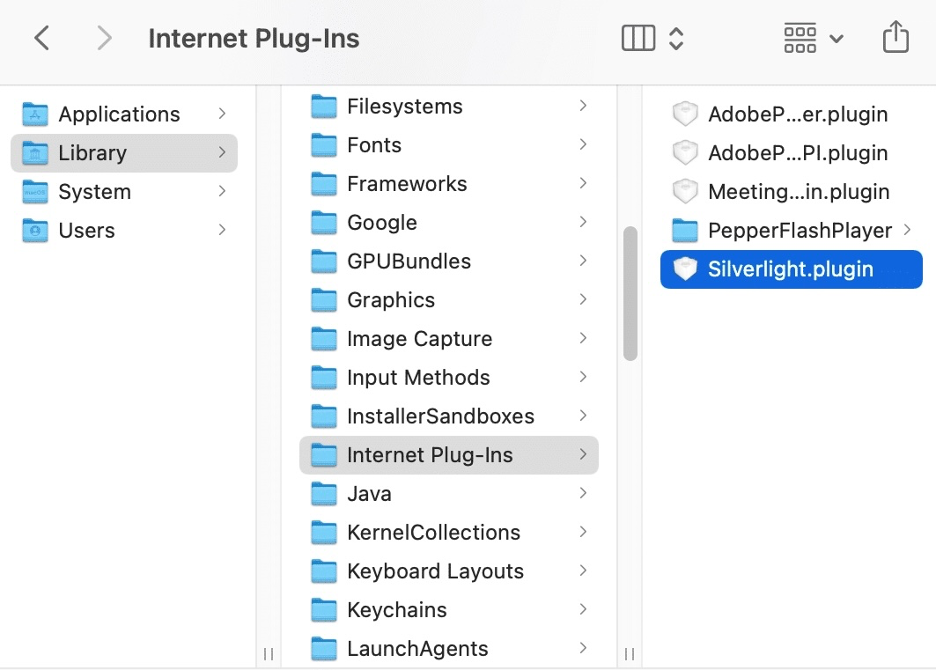Click the AdobeP...er.plugin file icon
This screenshot has width=936, height=670.
[685, 114]
